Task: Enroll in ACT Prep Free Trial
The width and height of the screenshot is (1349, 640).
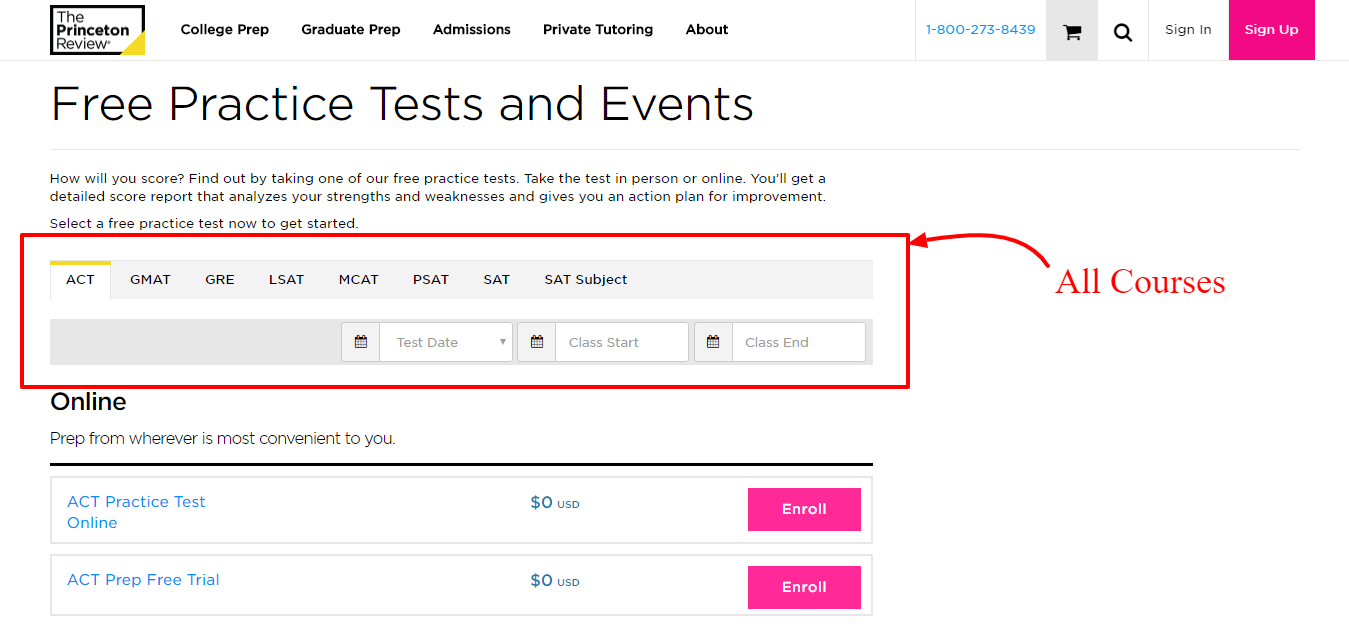Action: click(803, 587)
